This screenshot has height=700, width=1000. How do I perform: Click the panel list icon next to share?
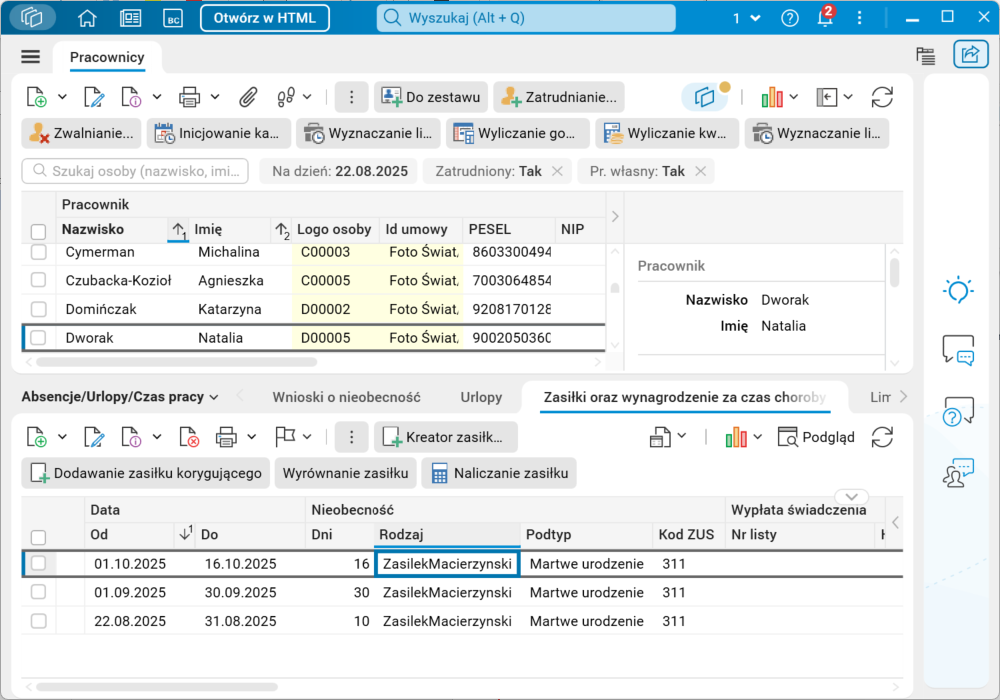pos(925,55)
